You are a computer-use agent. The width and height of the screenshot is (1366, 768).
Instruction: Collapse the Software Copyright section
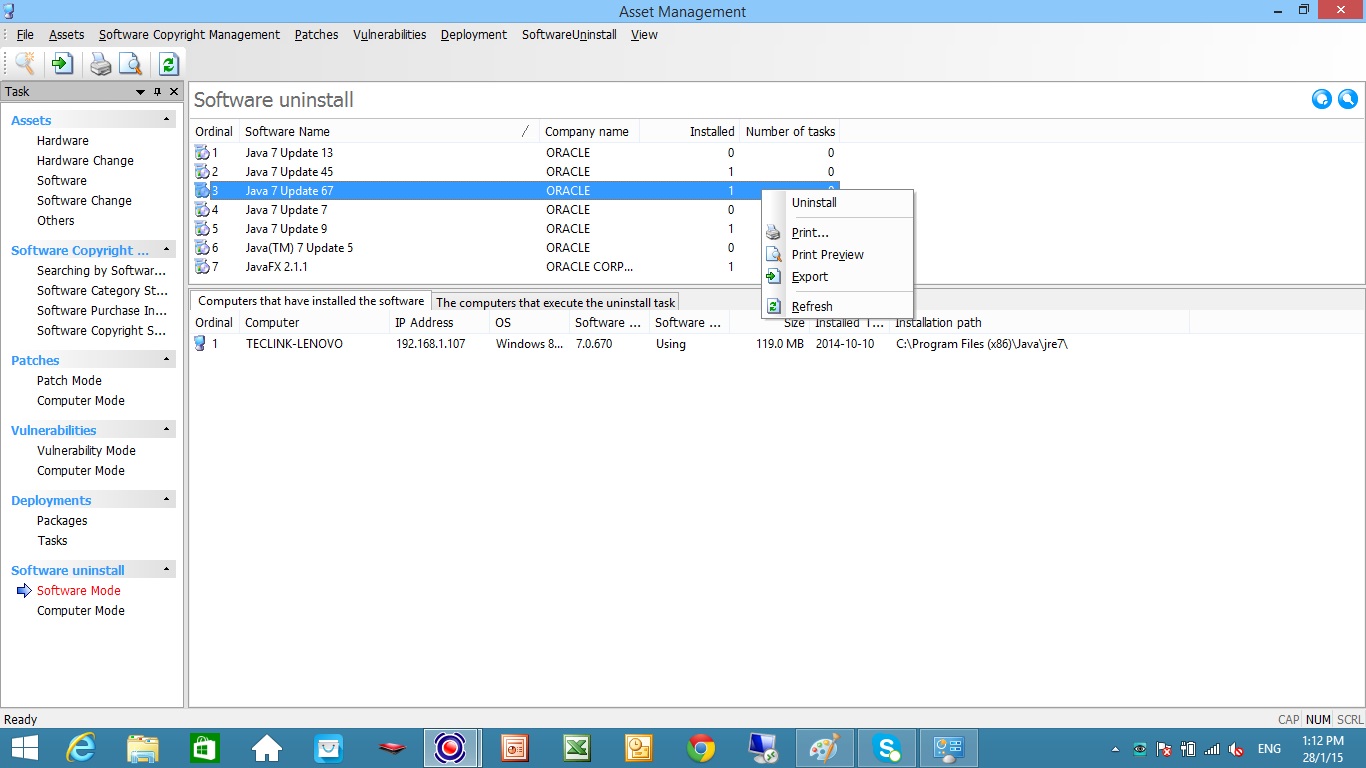pos(167,250)
